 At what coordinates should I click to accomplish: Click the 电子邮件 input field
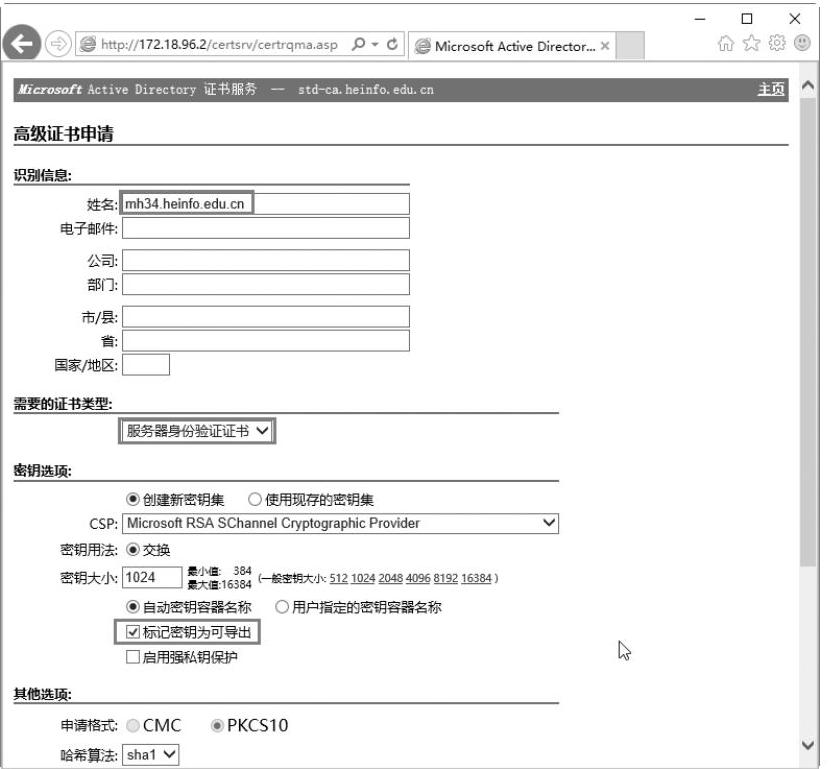266,228
